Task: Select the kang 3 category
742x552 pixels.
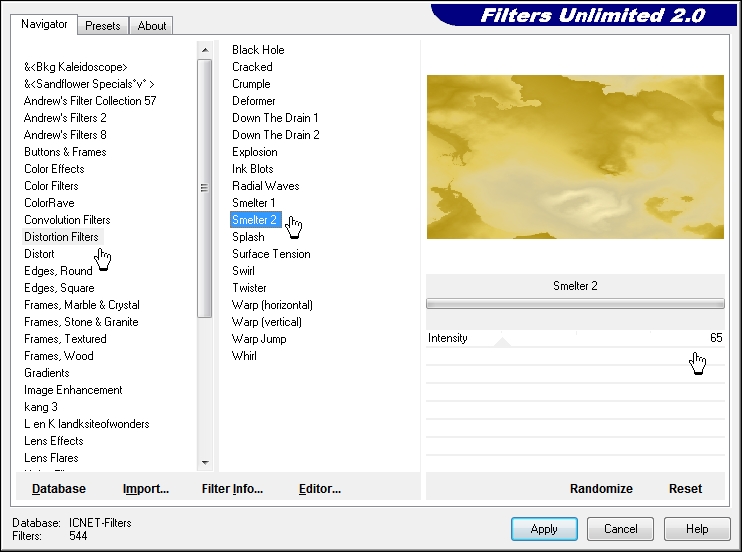Action: pos(41,407)
